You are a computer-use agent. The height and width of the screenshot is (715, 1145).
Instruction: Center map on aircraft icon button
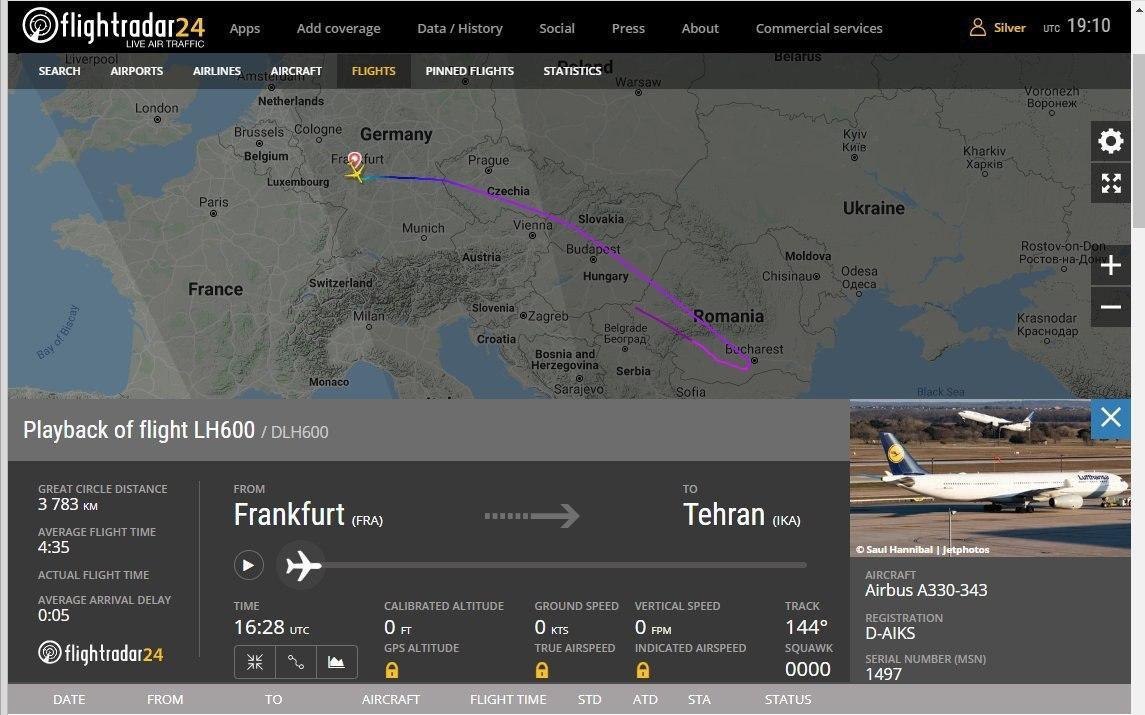[254, 662]
